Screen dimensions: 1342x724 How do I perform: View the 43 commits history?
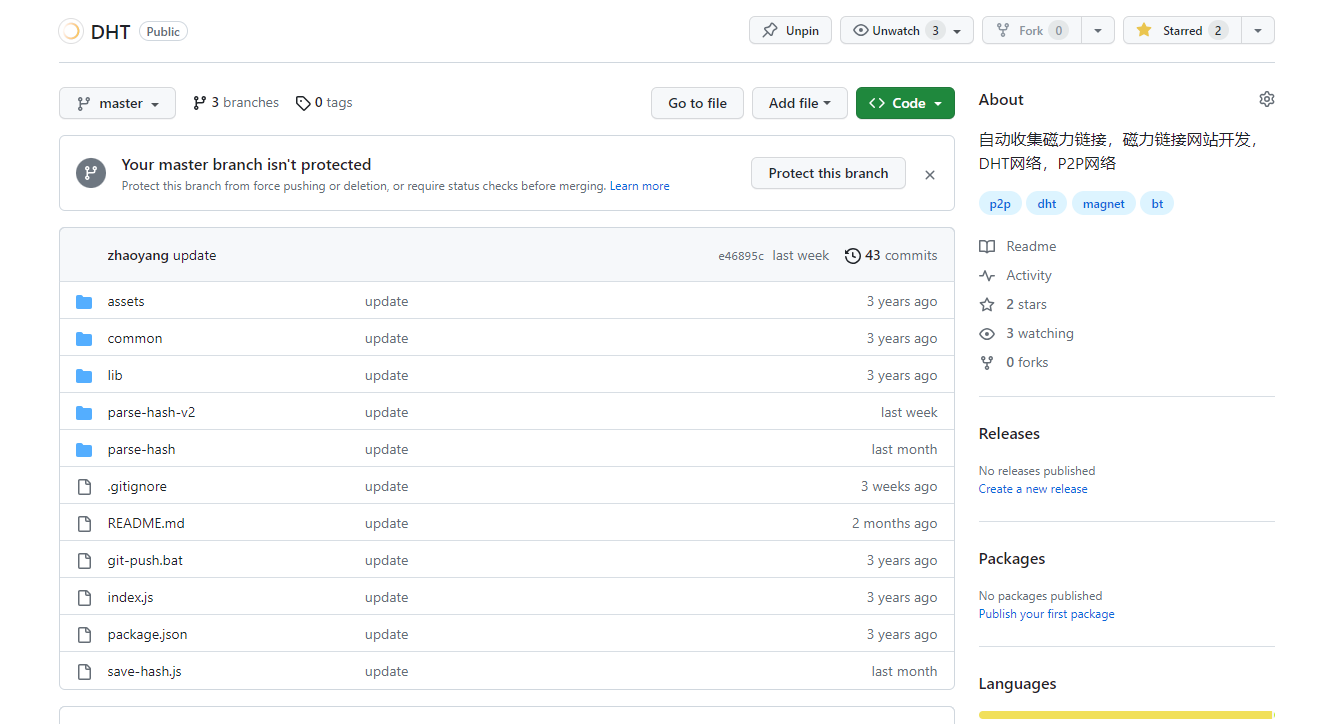point(891,256)
